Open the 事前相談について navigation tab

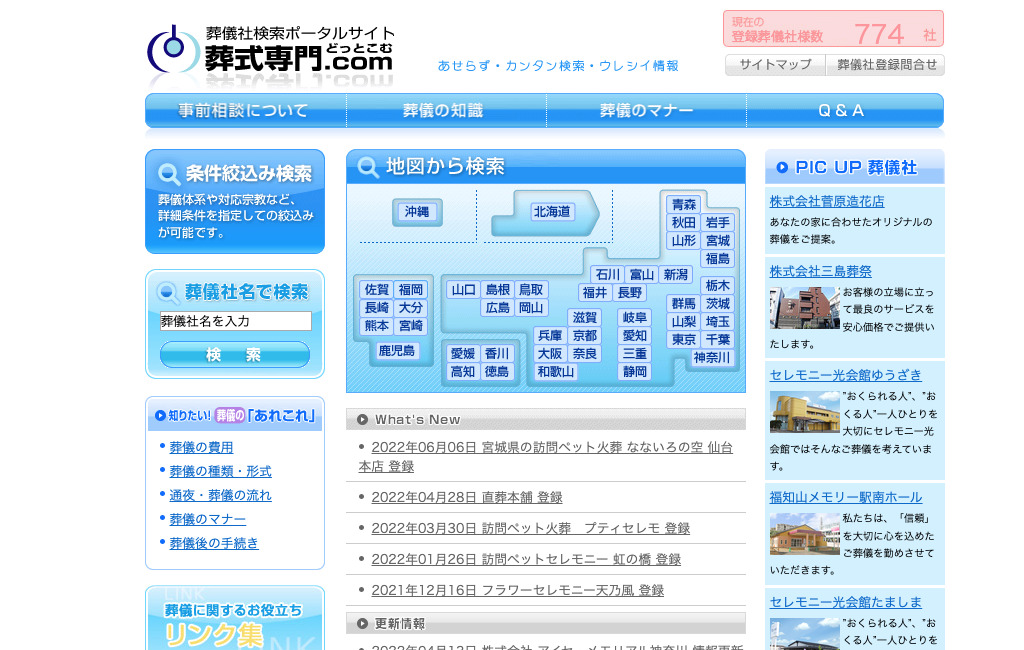click(x=244, y=111)
